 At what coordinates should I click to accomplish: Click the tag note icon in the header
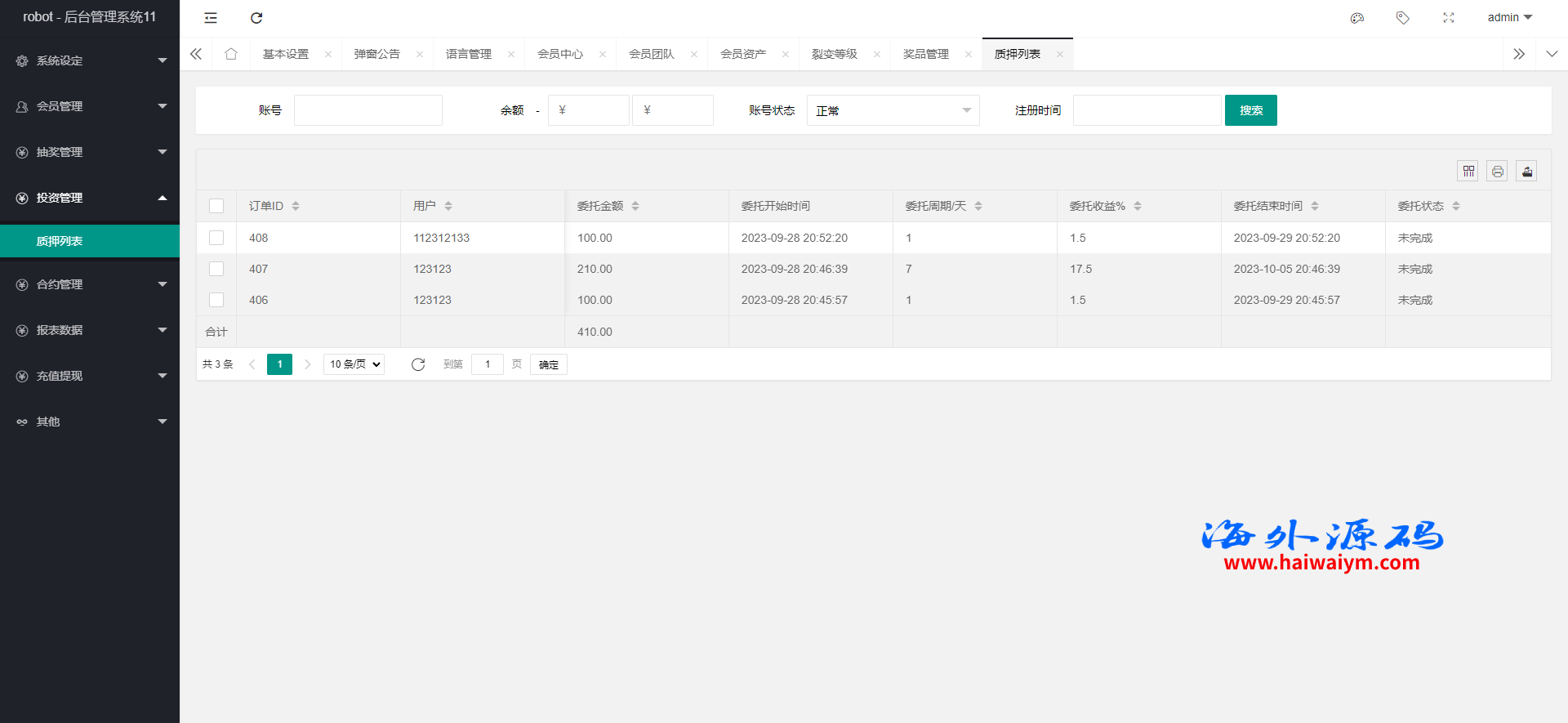1403,18
